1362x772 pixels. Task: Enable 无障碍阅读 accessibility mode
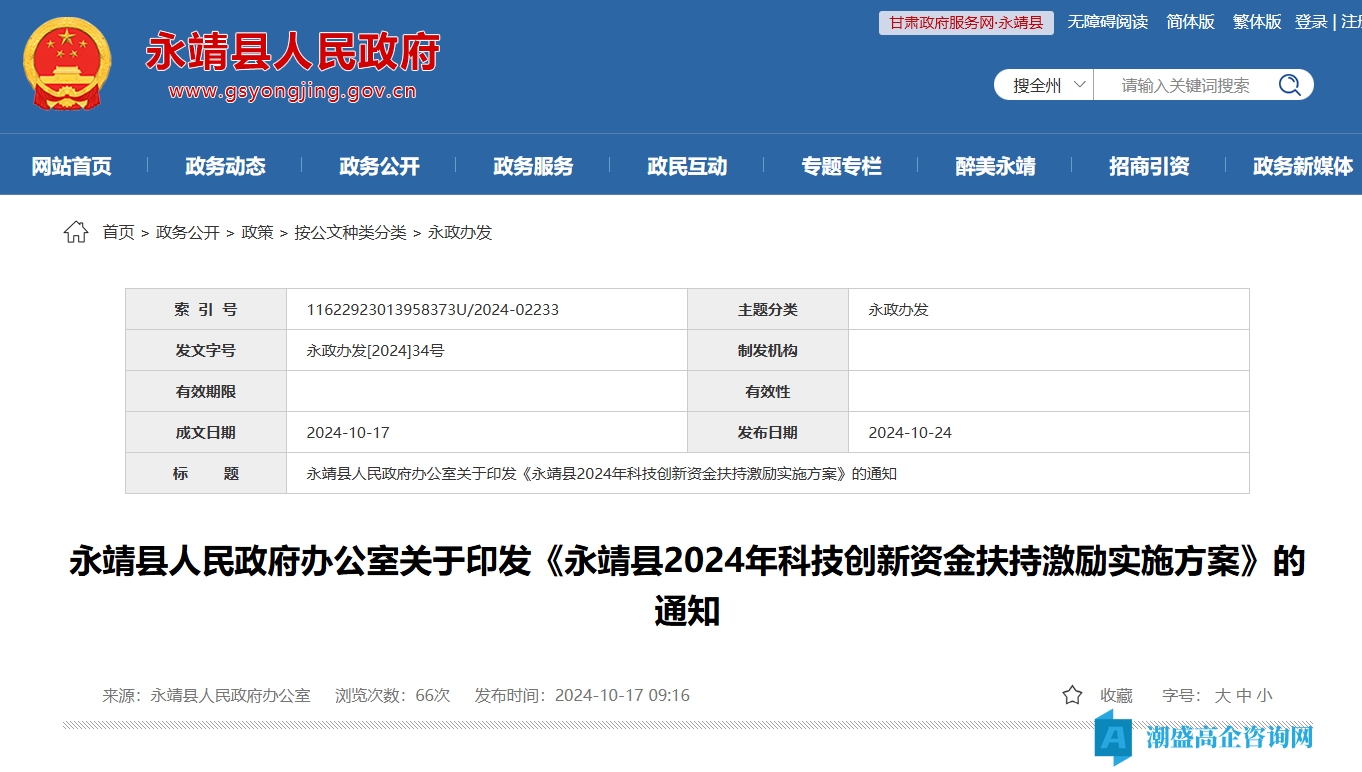point(1107,22)
